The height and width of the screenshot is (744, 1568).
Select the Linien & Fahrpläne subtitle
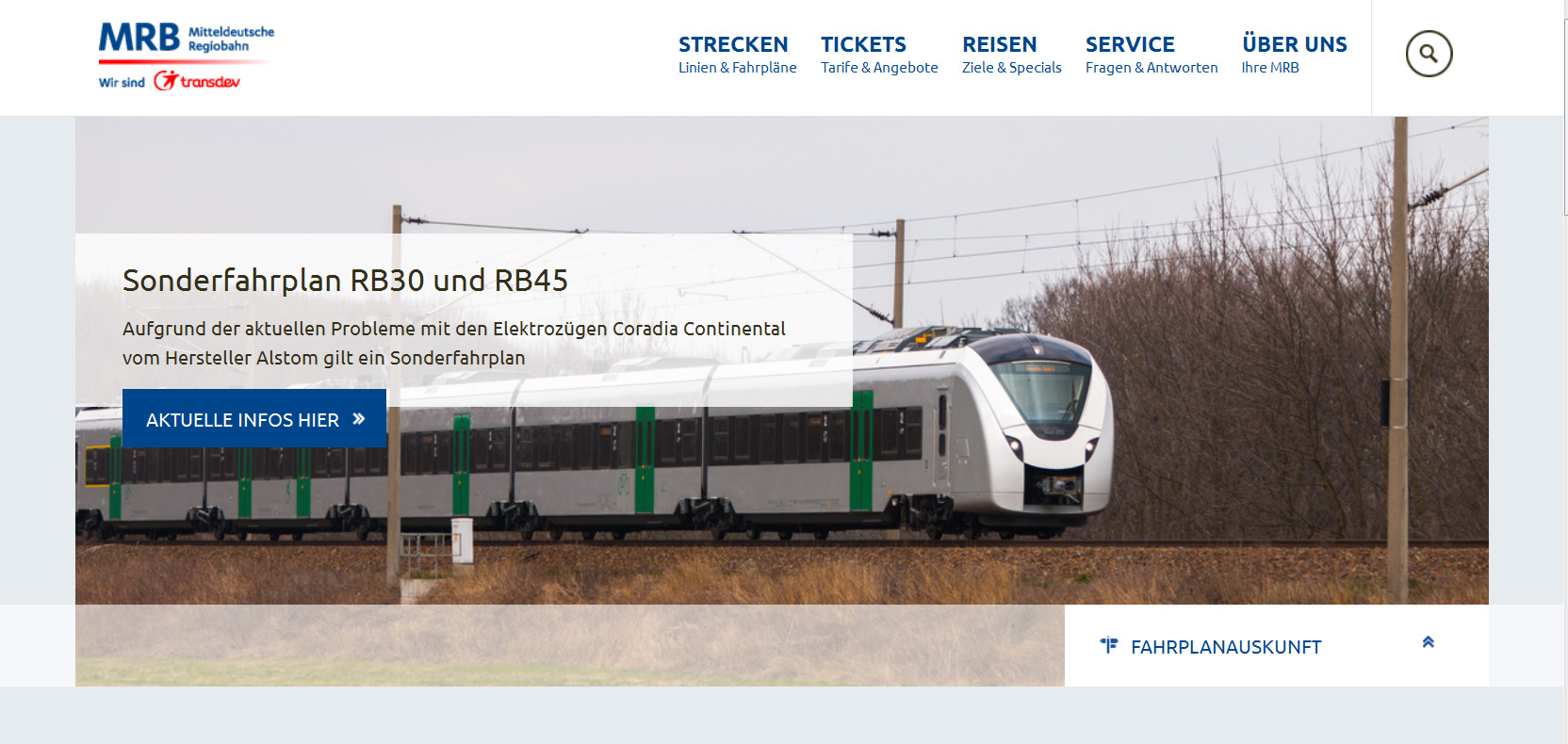(x=737, y=68)
